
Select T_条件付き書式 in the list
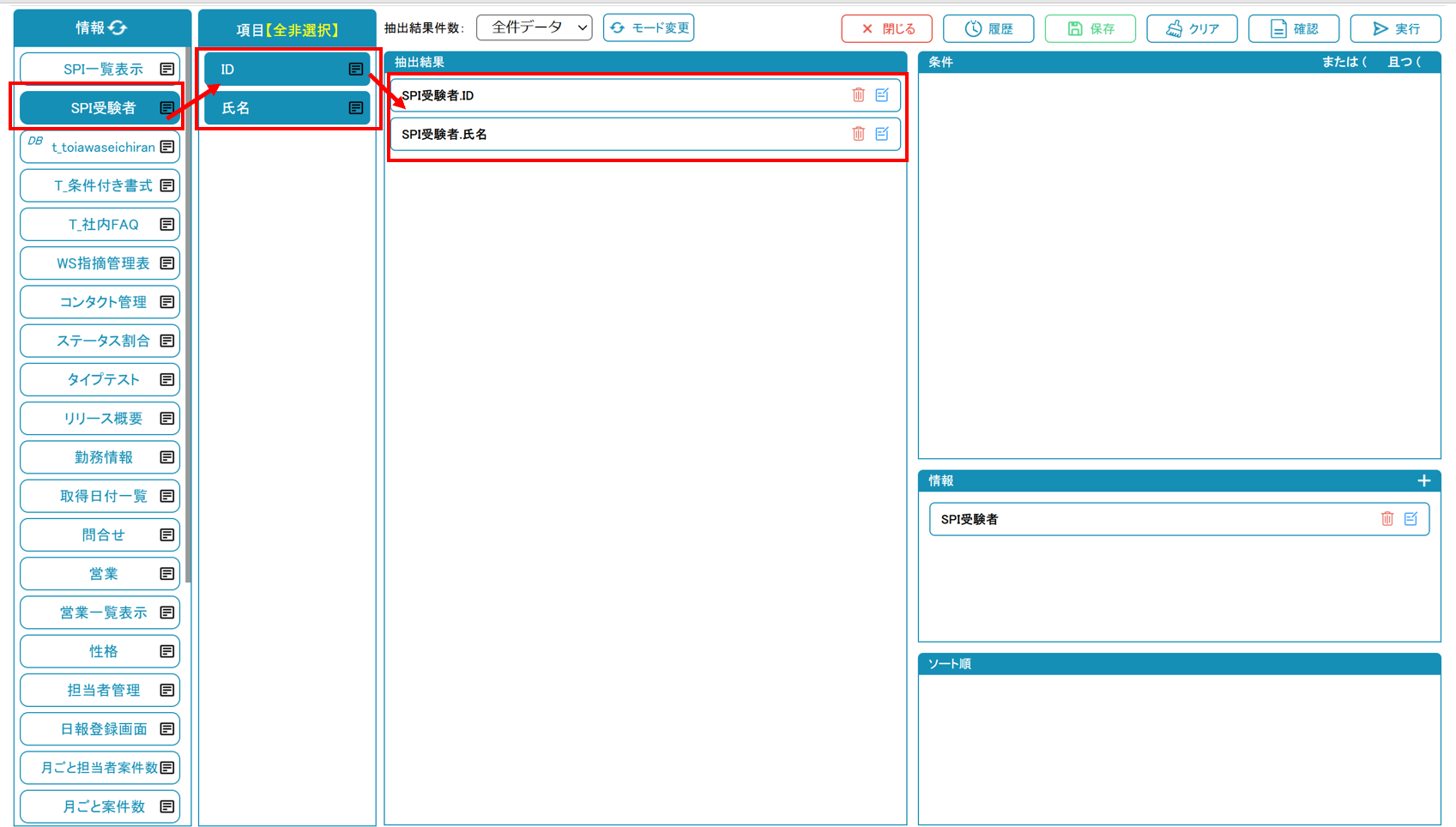coord(100,185)
